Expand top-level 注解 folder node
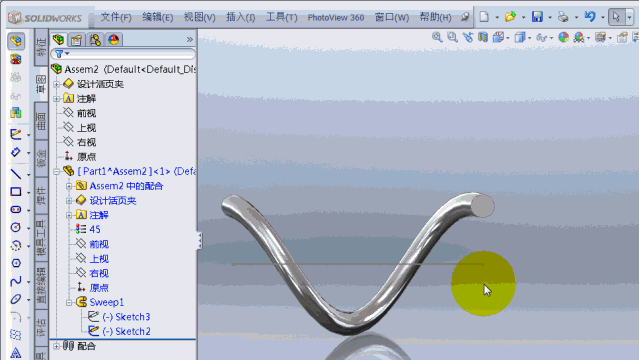The image size is (639, 360). pos(57,99)
